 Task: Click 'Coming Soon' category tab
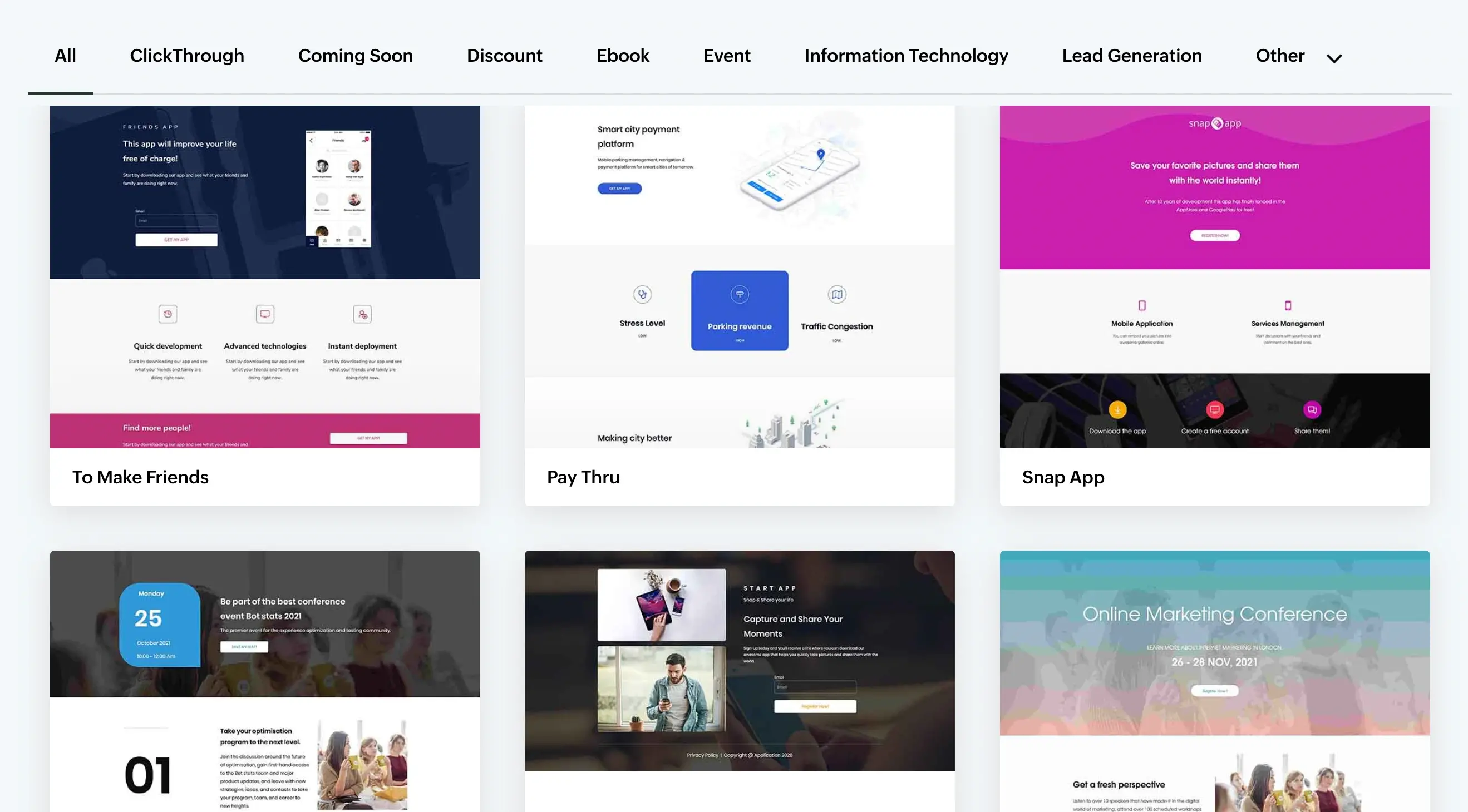tap(356, 56)
